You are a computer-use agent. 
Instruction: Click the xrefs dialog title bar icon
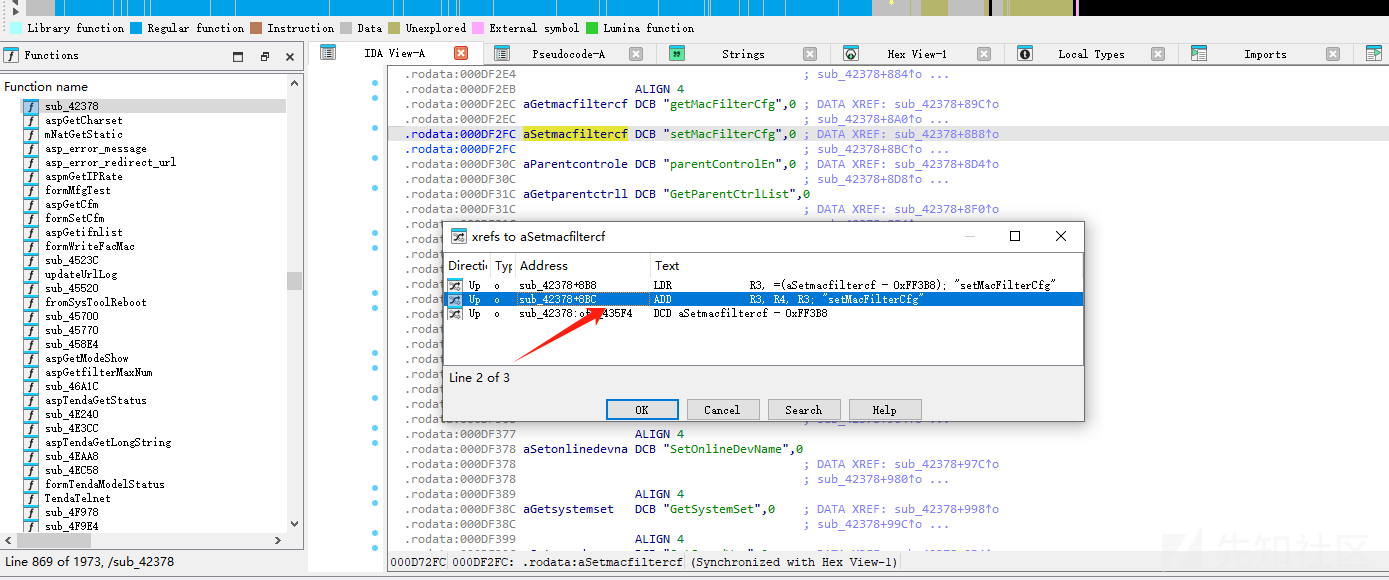459,237
